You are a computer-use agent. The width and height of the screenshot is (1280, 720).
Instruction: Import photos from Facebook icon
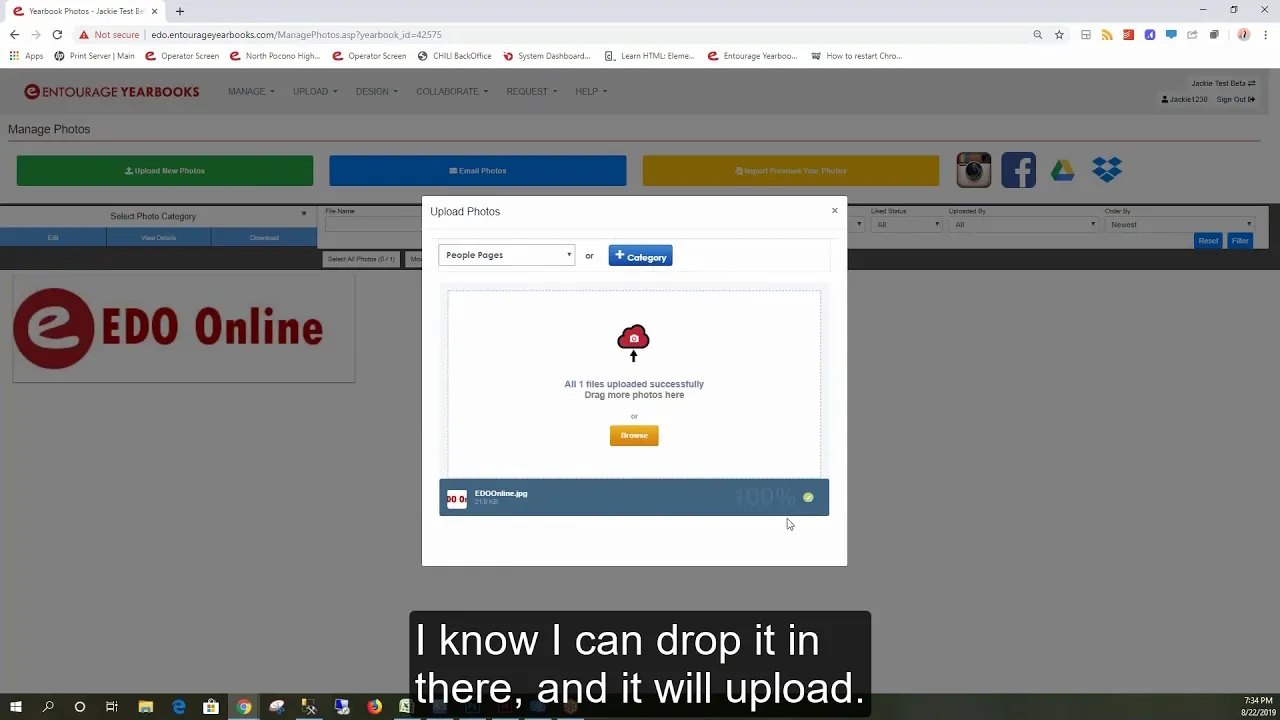(1018, 170)
